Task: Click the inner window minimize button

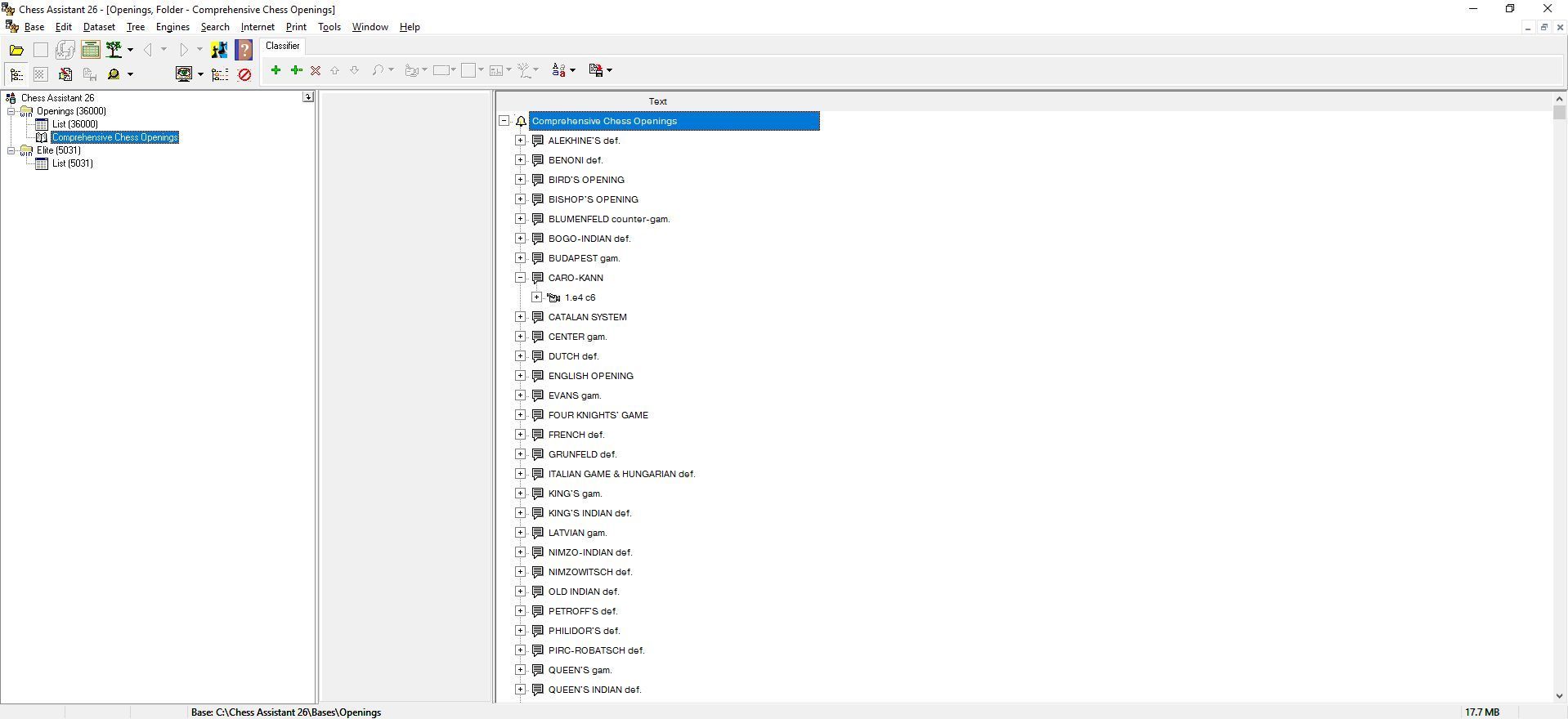Action: coord(1527,27)
